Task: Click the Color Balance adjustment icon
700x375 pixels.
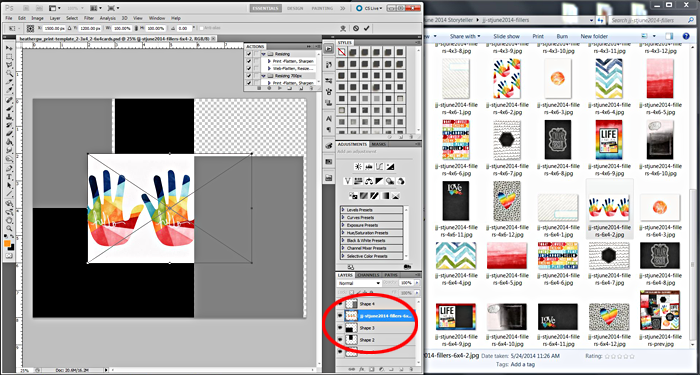Action: [x=369, y=181]
